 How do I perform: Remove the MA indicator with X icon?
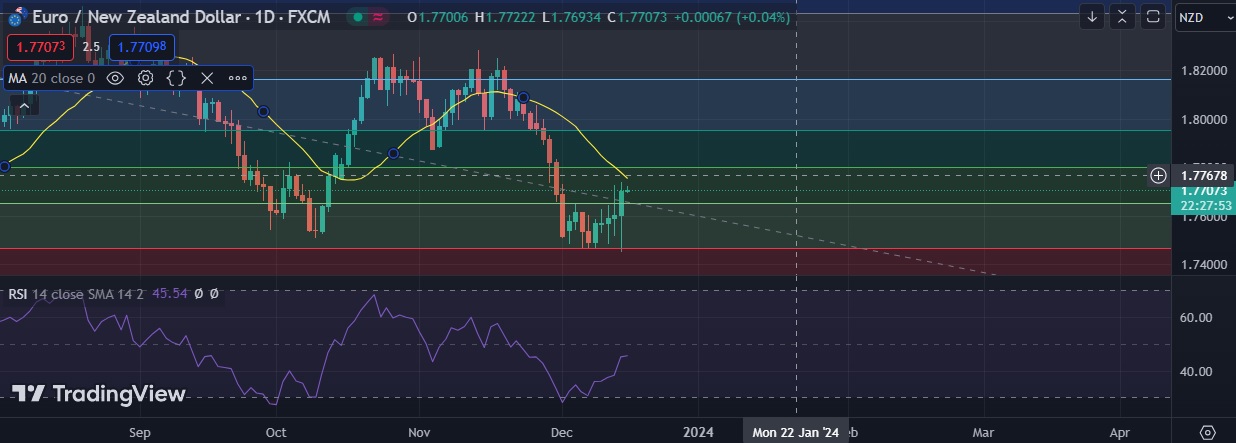(207, 78)
